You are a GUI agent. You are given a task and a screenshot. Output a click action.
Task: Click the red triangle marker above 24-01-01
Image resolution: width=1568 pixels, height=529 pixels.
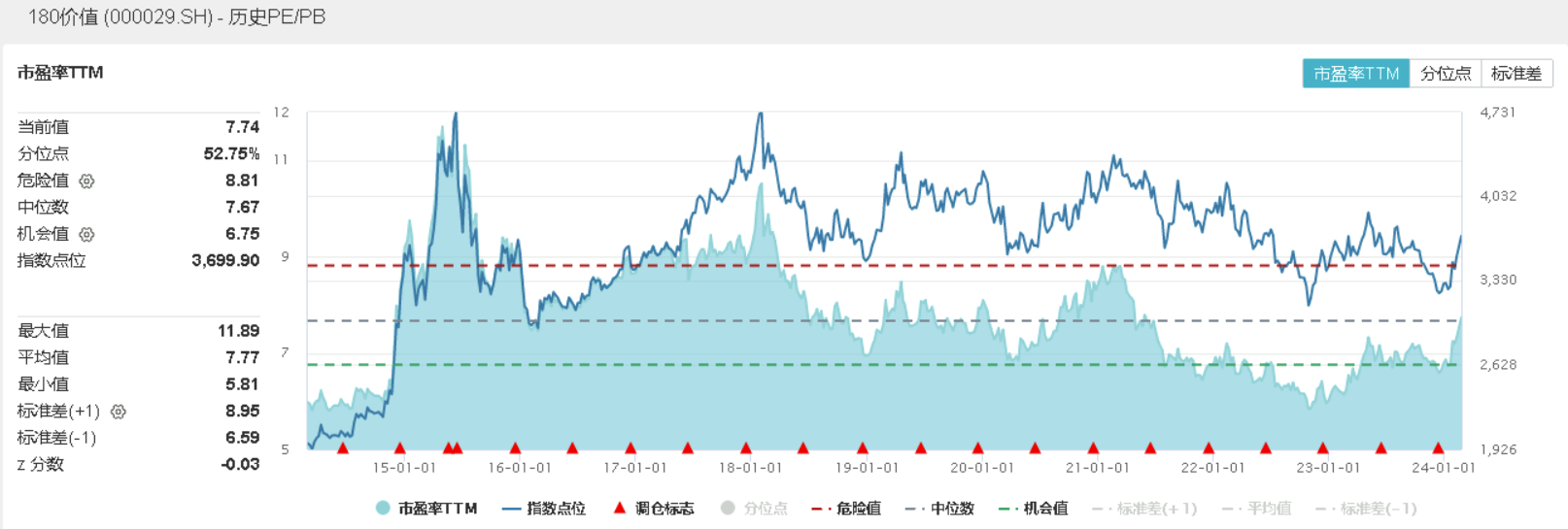click(x=1438, y=447)
